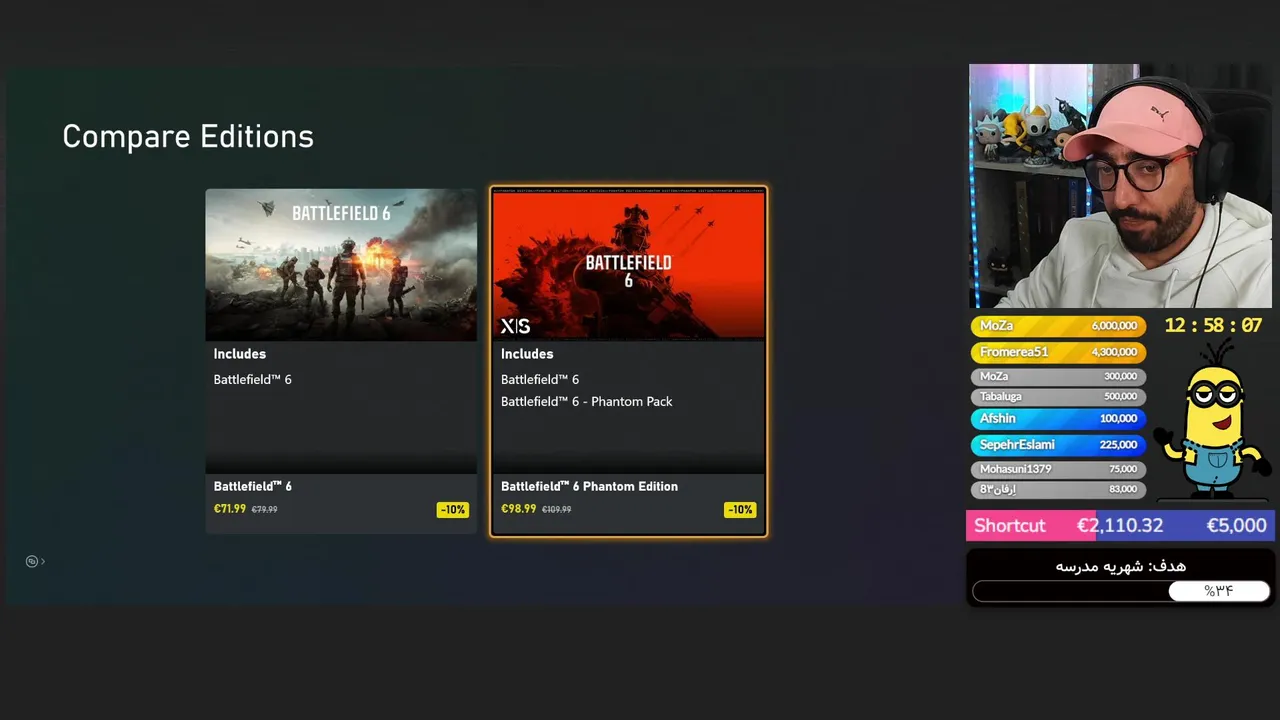Click the Compare Editions heading

[188, 137]
